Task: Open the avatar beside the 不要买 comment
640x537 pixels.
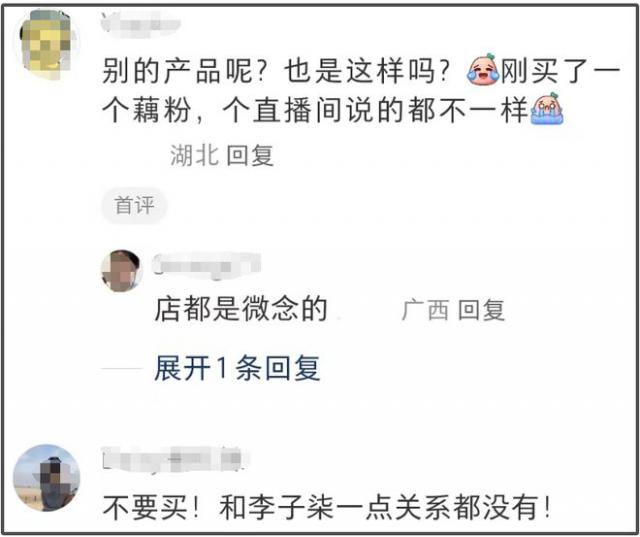Action: tap(47, 478)
